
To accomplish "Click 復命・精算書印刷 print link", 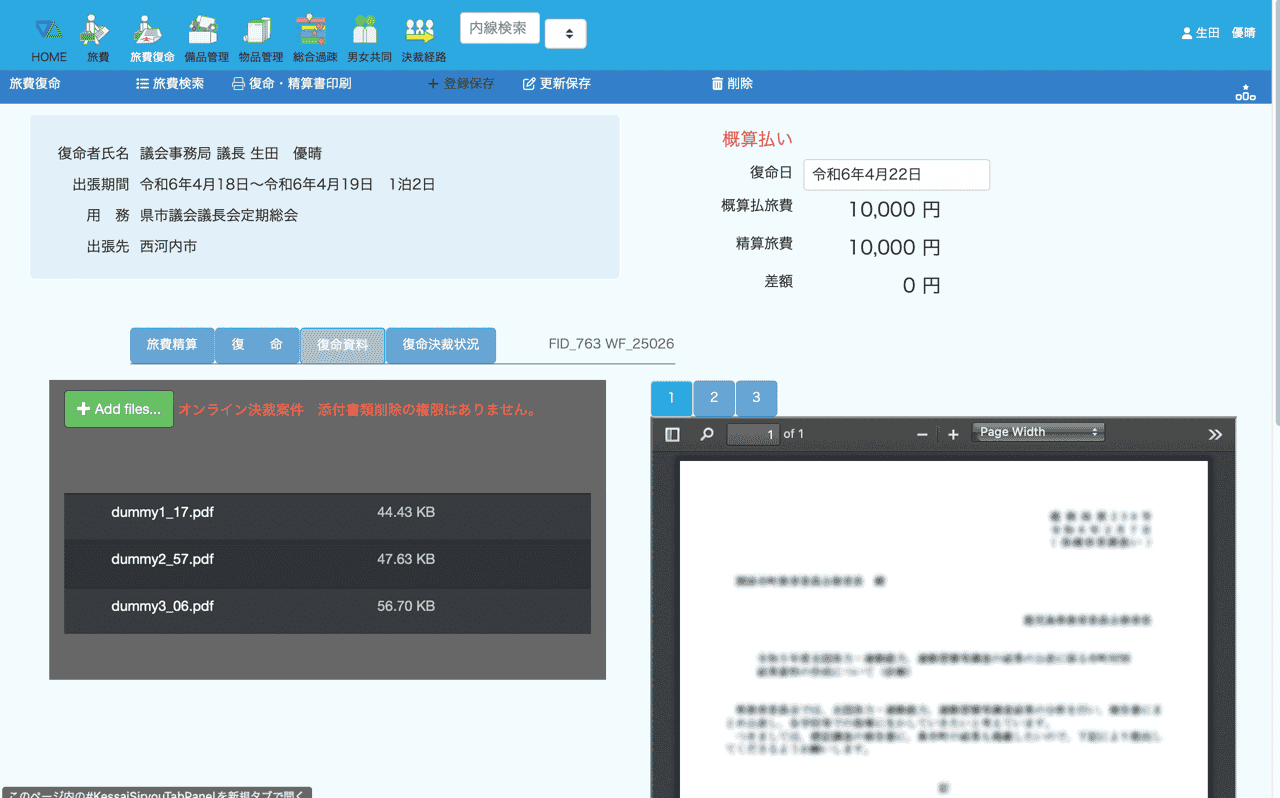I will (x=291, y=84).
